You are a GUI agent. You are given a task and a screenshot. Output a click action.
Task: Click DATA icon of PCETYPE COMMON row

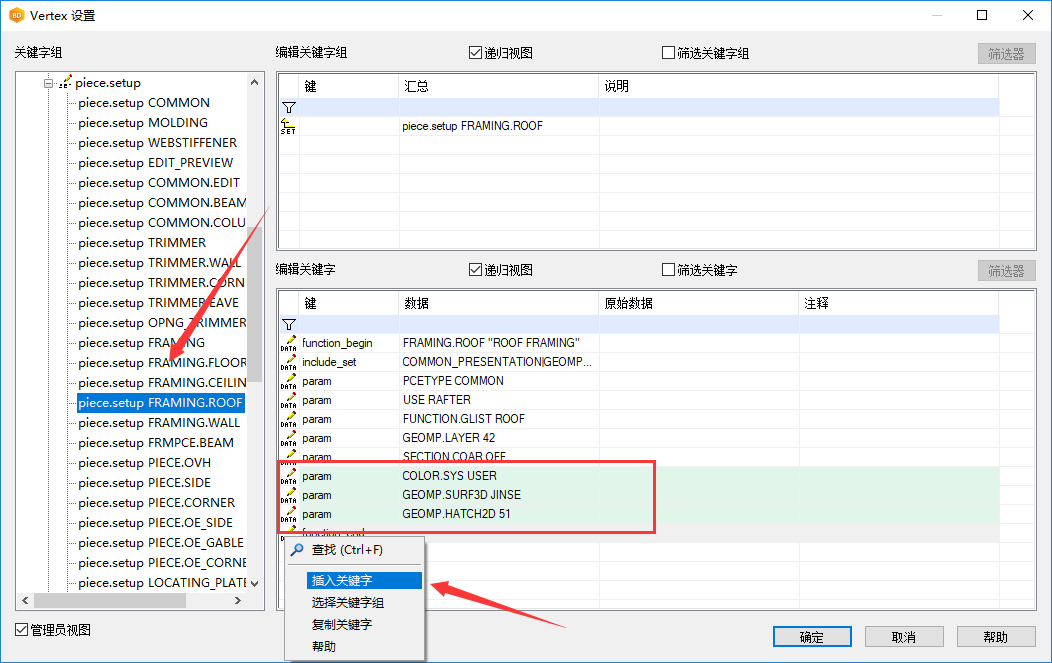point(288,381)
